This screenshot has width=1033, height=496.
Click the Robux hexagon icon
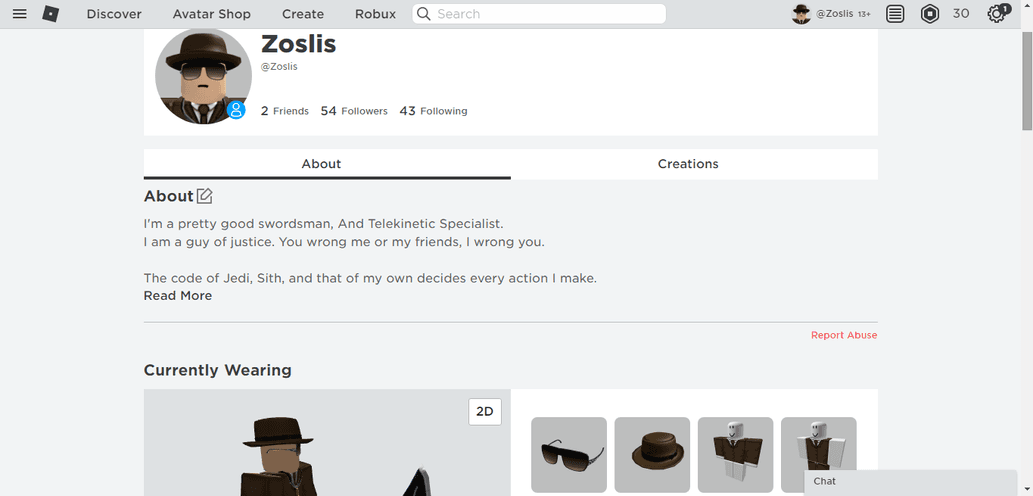click(x=930, y=14)
